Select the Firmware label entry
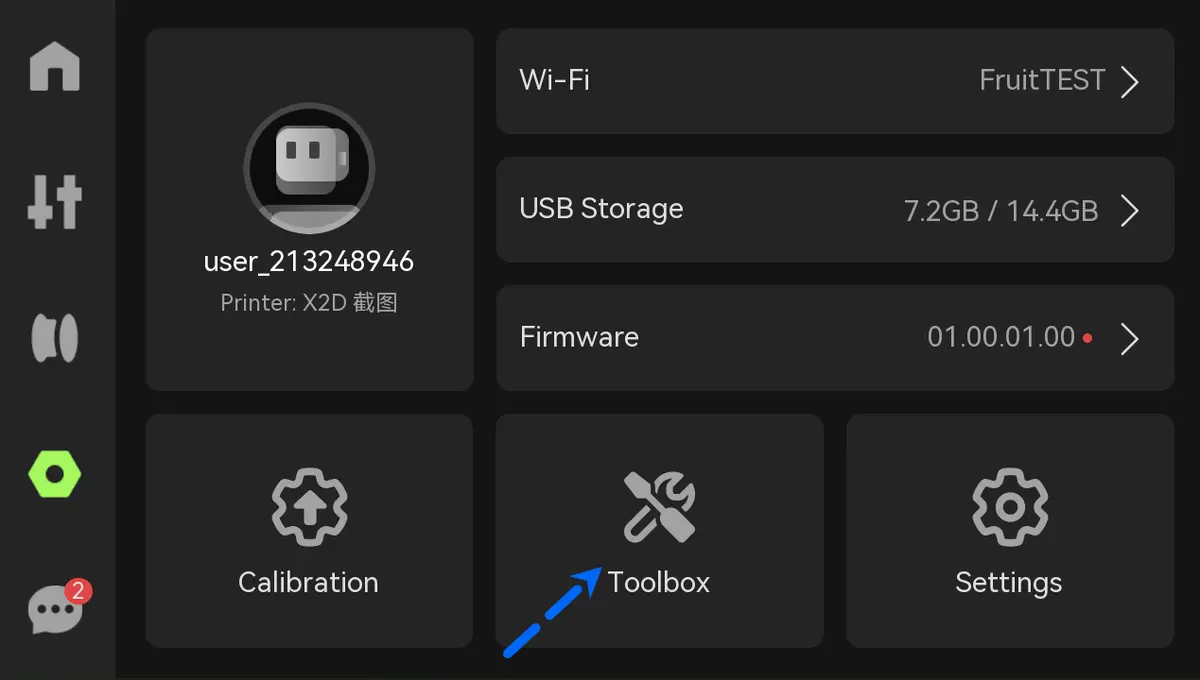The image size is (1200, 680). pyautogui.click(x=579, y=337)
